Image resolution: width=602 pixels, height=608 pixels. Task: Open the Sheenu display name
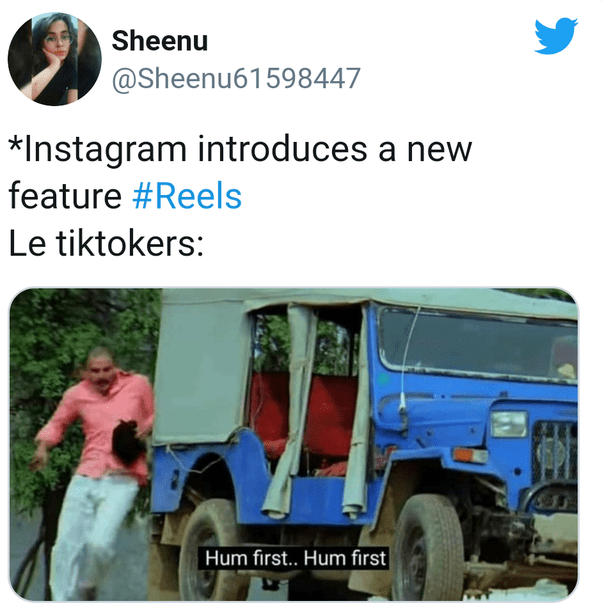(x=160, y=41)
